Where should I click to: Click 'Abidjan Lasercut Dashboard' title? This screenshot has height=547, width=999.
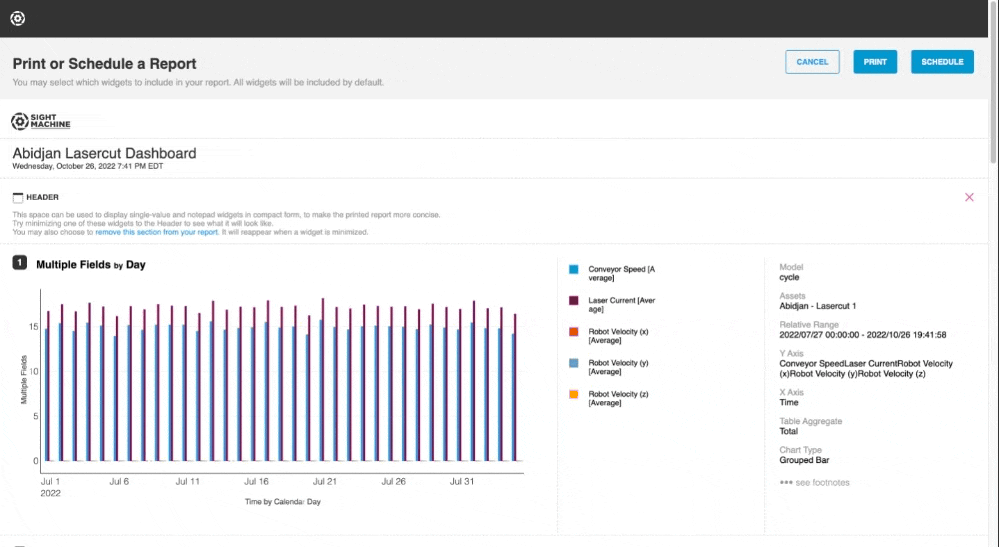(104, 153)
